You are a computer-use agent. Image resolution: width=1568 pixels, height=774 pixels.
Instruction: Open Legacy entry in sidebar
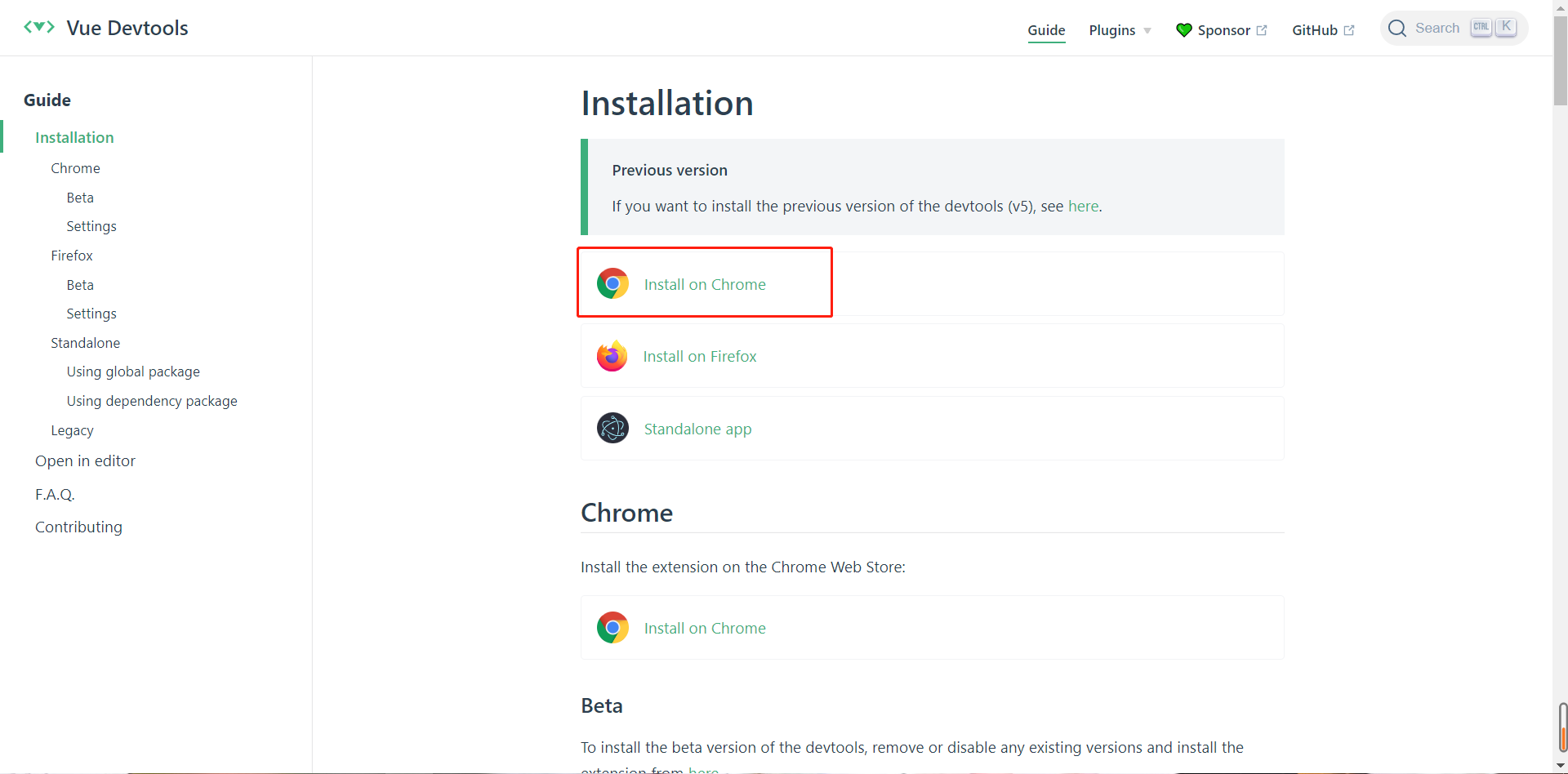tap(72, 430)
